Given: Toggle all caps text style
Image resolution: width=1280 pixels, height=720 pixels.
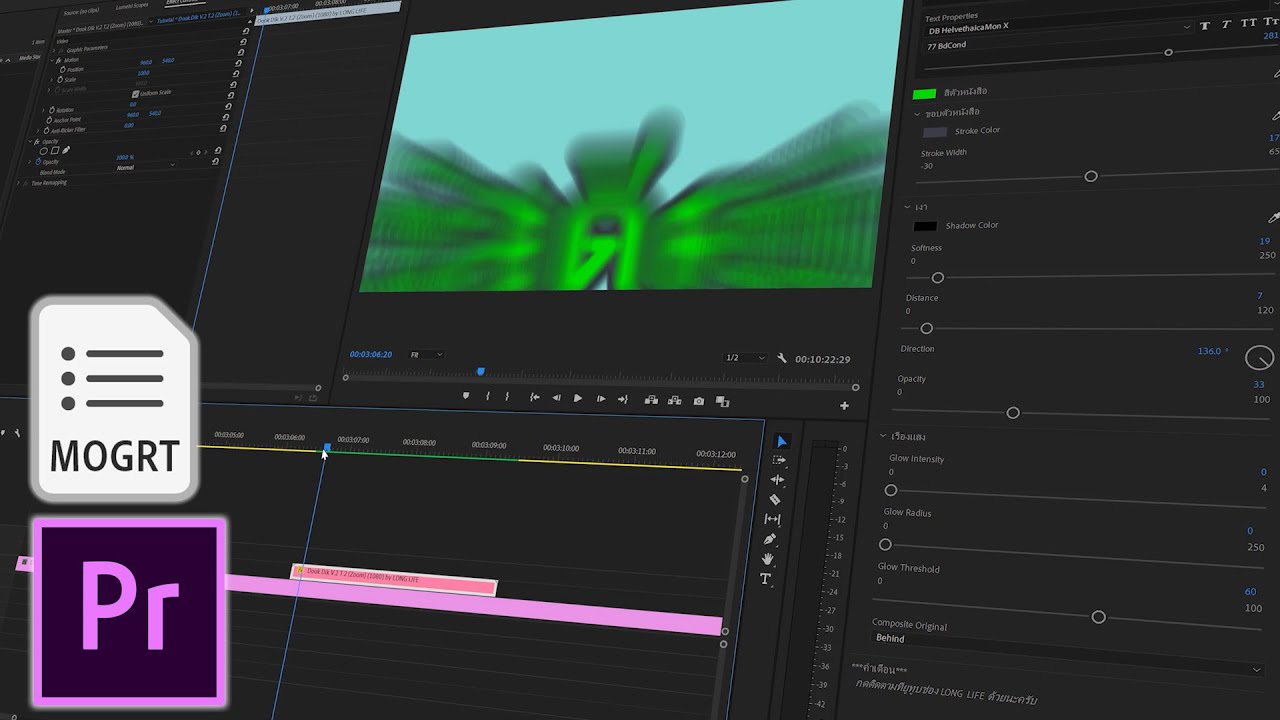Looking at the screenshot, I should click(x=1248, y=23).
